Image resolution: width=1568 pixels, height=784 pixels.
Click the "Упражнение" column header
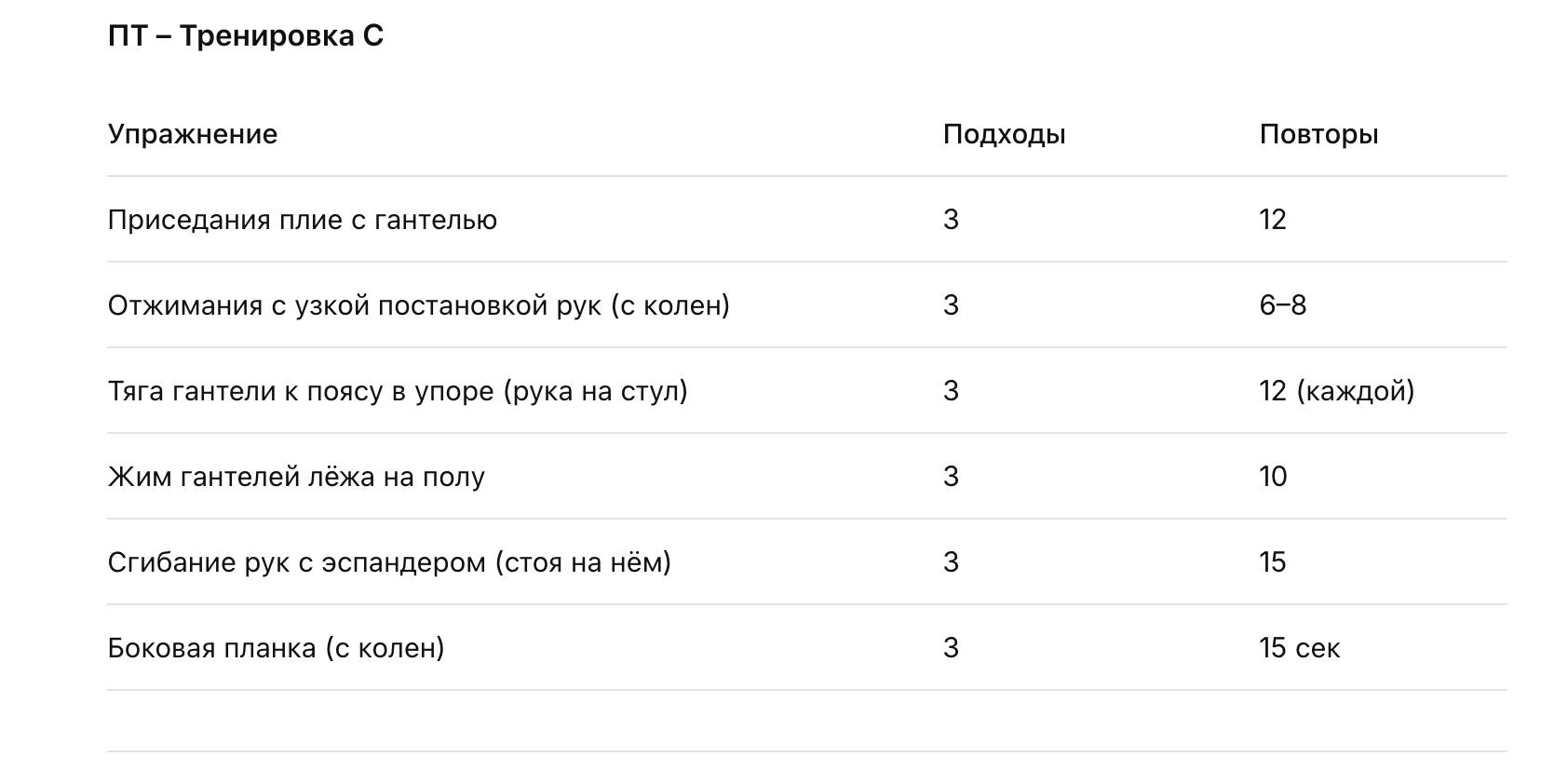(193, 134)
